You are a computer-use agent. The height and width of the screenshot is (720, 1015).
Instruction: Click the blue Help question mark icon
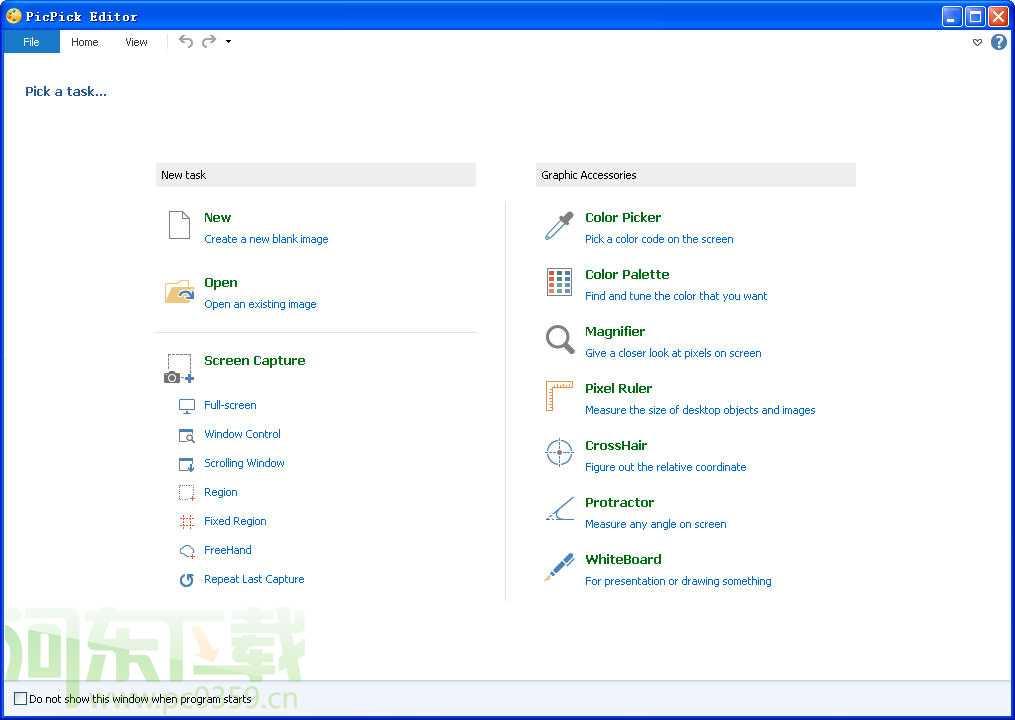coord(999,42)
